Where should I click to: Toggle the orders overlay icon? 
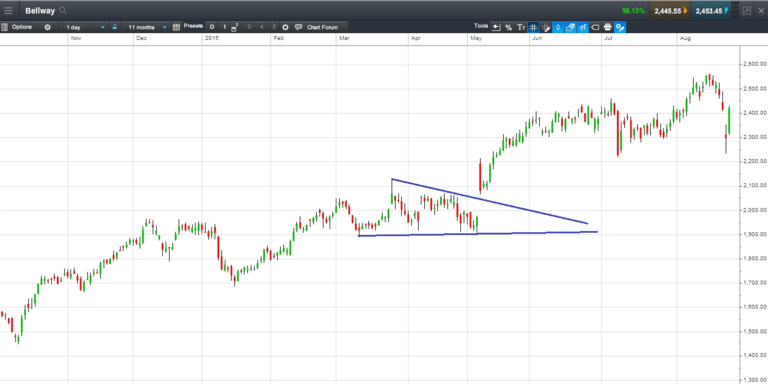point(583,27)
